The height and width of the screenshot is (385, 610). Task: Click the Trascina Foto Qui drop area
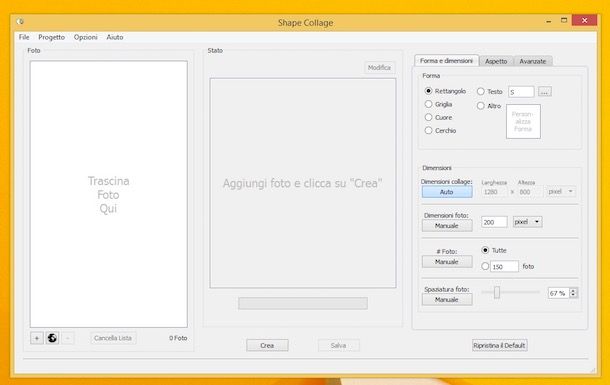(x=109, y=194)
